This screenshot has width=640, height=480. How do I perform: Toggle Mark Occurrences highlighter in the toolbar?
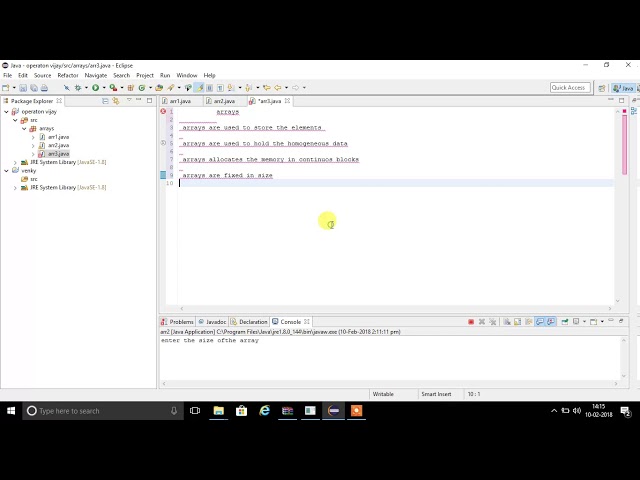199,88
